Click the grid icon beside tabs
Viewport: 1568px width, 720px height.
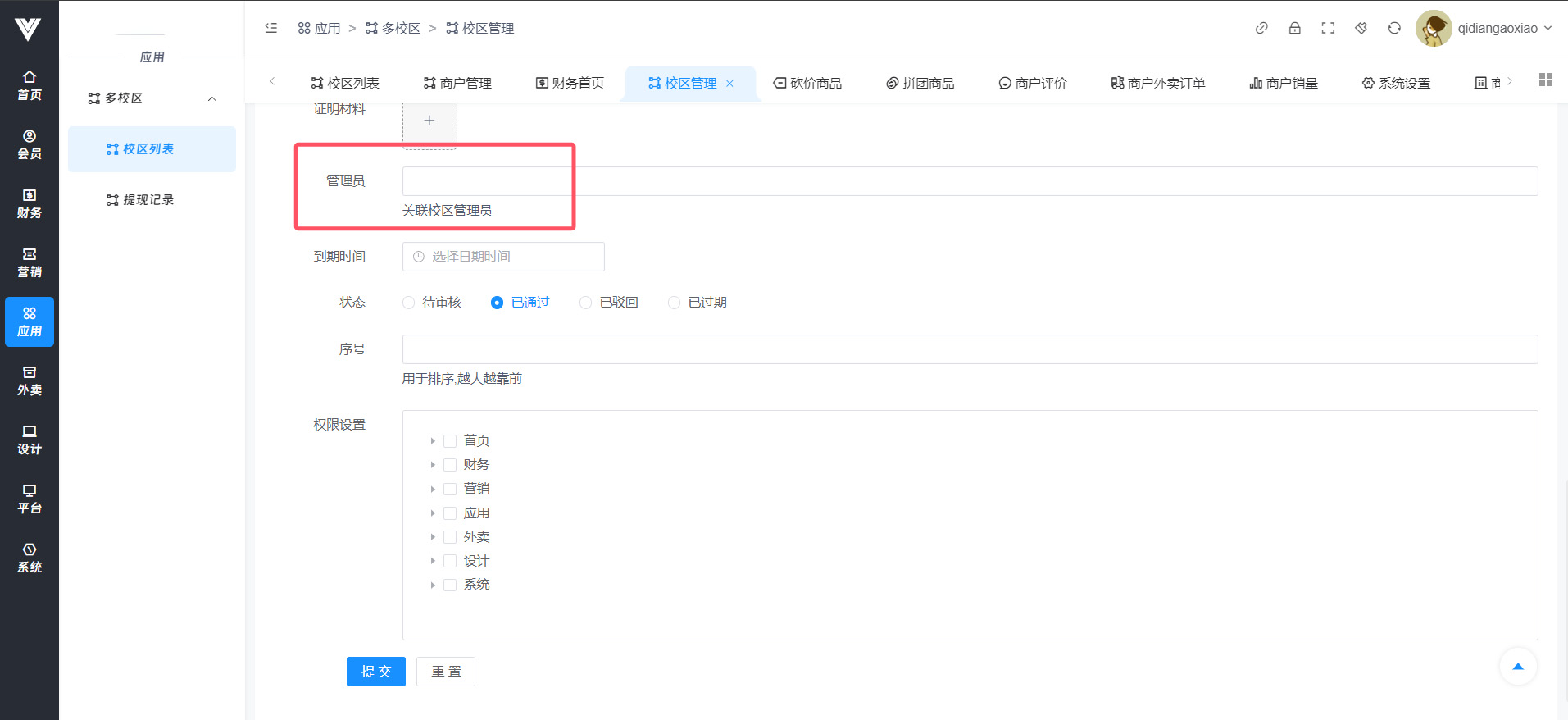coord(1546,80)
